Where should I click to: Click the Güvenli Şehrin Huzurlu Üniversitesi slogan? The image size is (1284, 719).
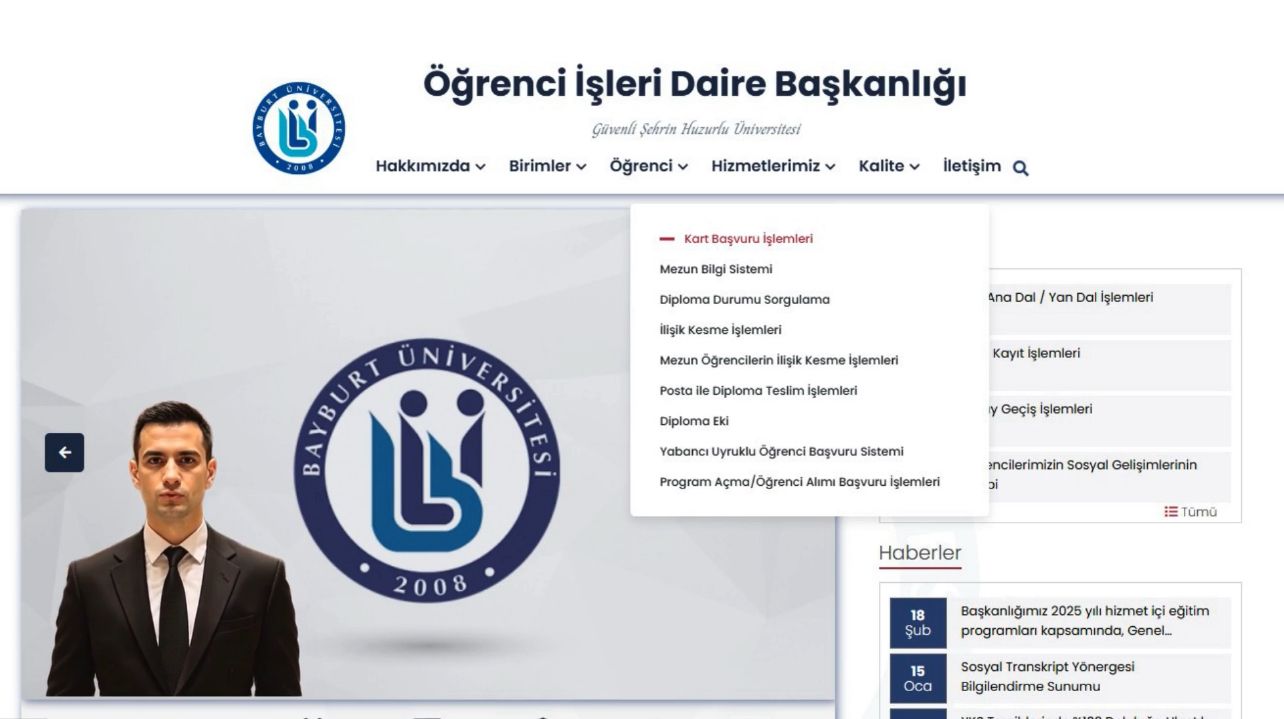(696, 129)
